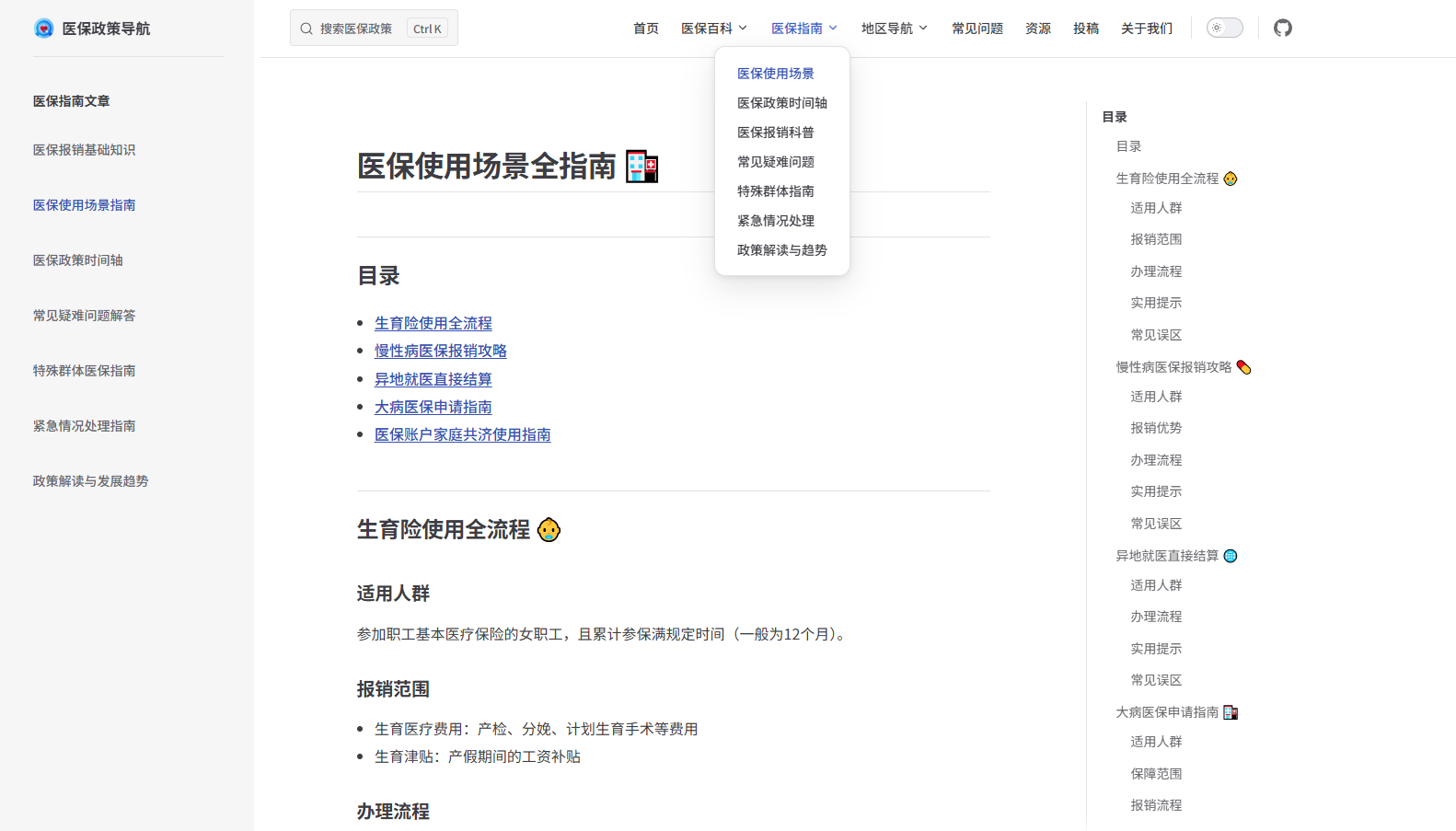The width and height of the screenshot is (1456, 831).
Task: Choose 紧急情况处理 in the dropdown menu
Action: 775,221
